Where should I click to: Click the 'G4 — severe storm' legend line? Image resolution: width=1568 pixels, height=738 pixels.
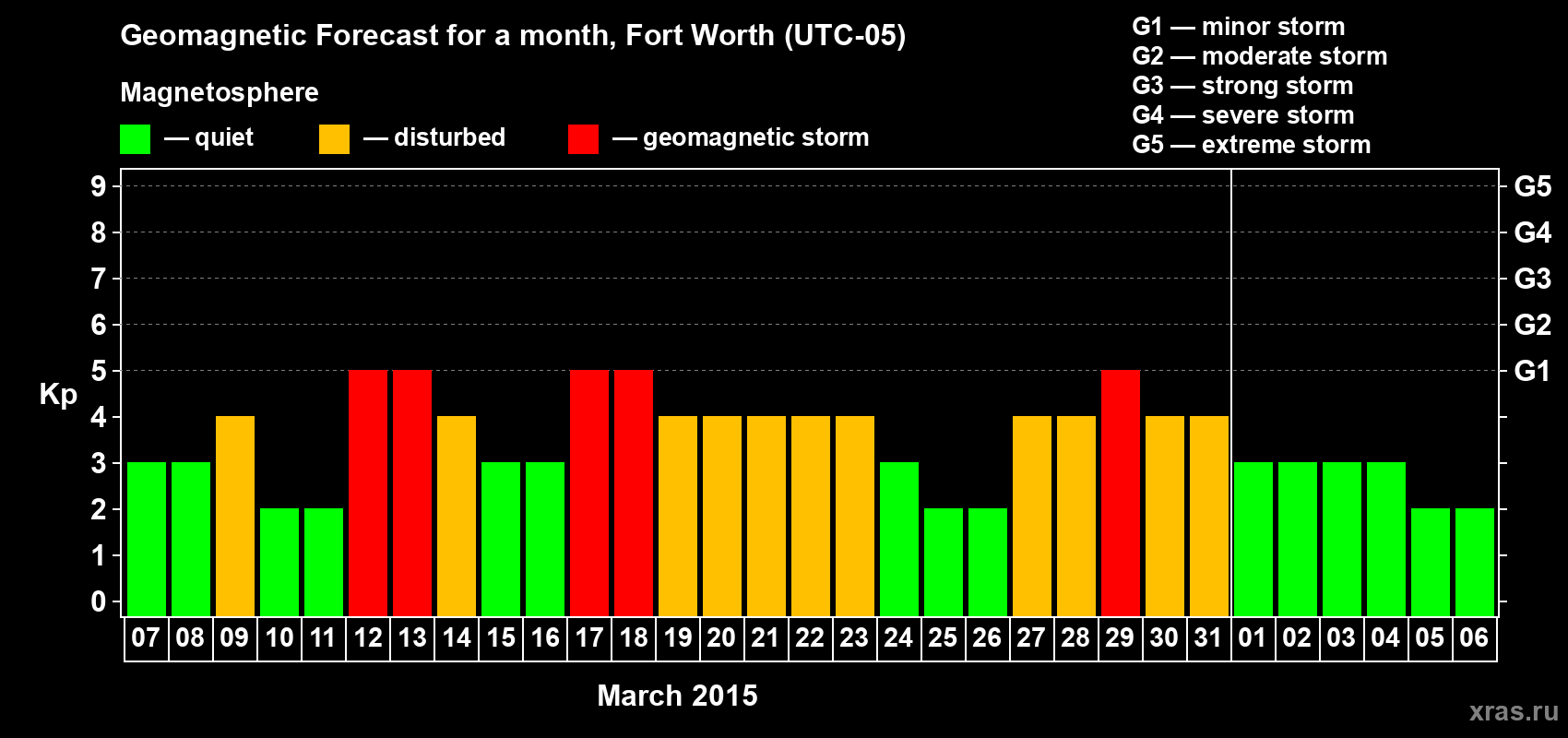(x=1243, y=115)
